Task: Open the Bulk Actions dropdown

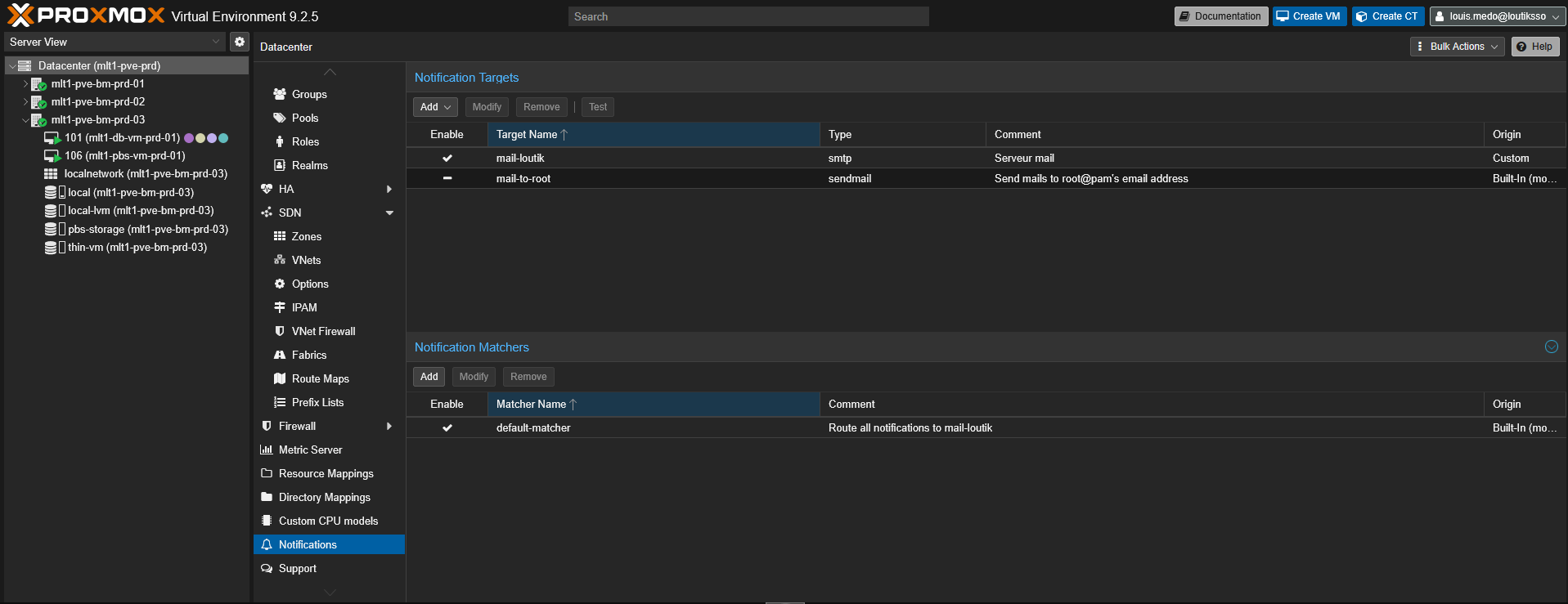Action: click(1458, 47)
